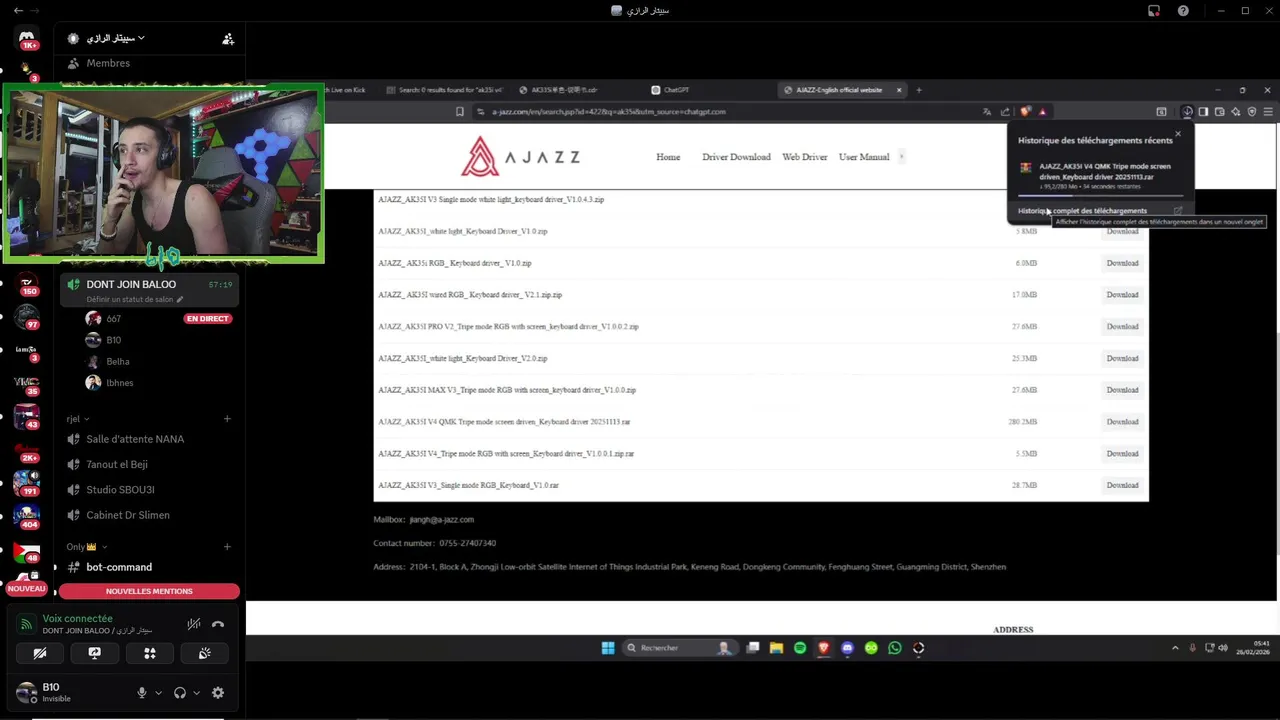Collapse the Only channel category
Image resolution: width=1280 pixels, height=720 pixels.
coord(87,547)
